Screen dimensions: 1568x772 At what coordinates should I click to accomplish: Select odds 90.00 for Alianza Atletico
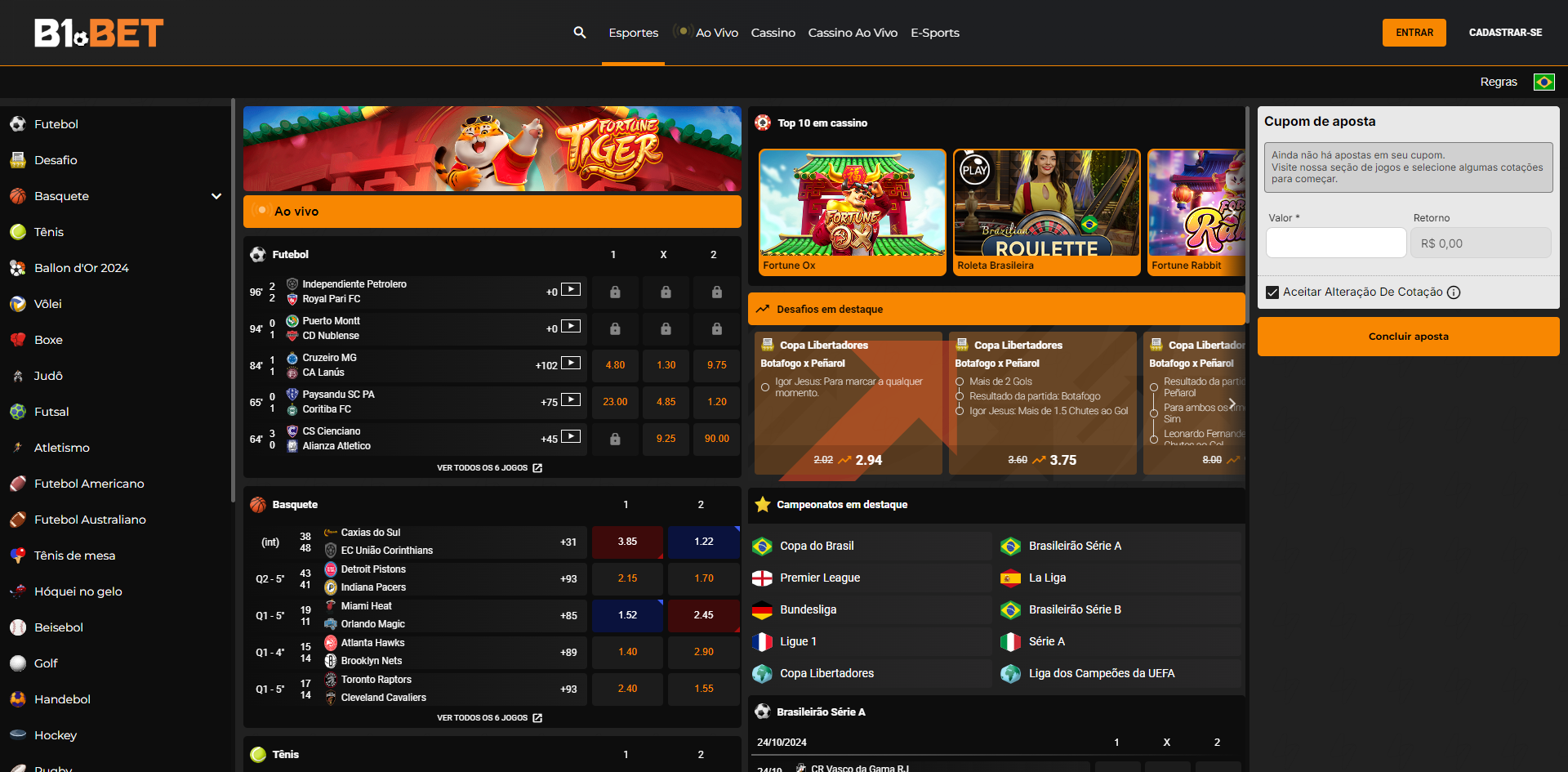click(716, 439)
